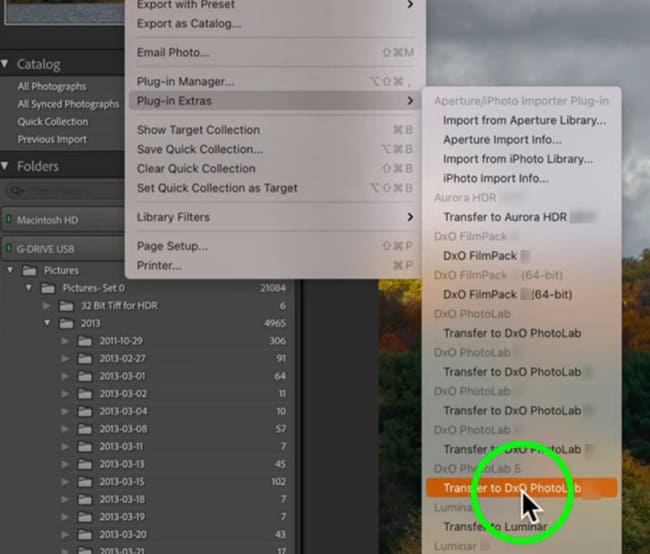This screenshot has height=554, width=650.
Task: Click the folder search magnifier icon
Action: pos(16,191)
